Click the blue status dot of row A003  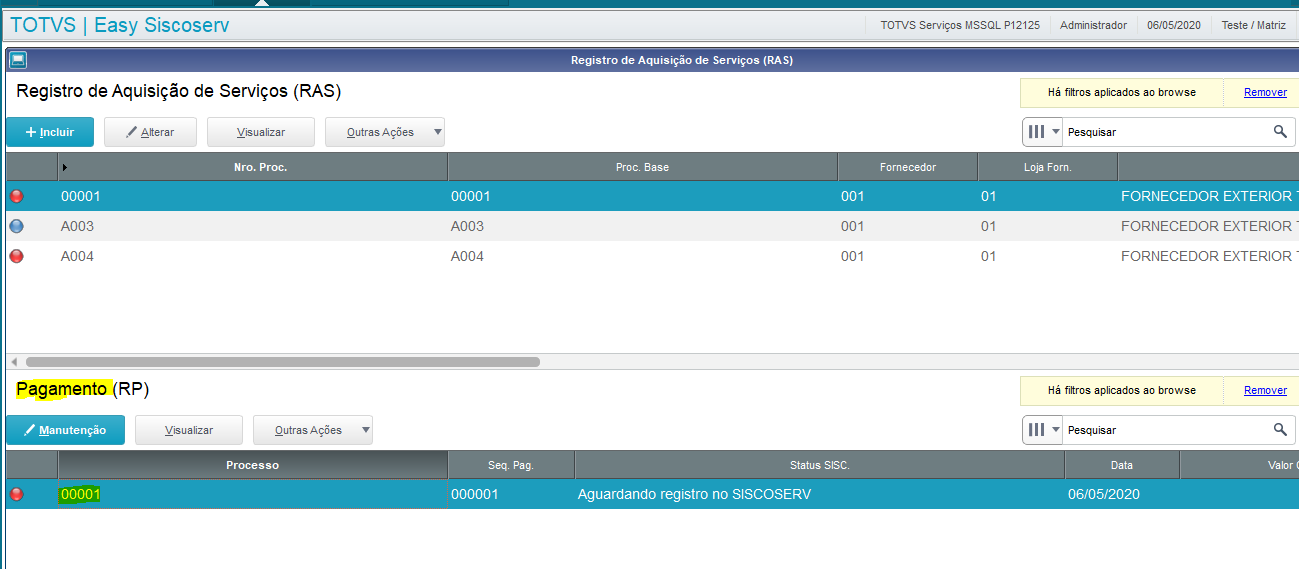pos(16,226)
